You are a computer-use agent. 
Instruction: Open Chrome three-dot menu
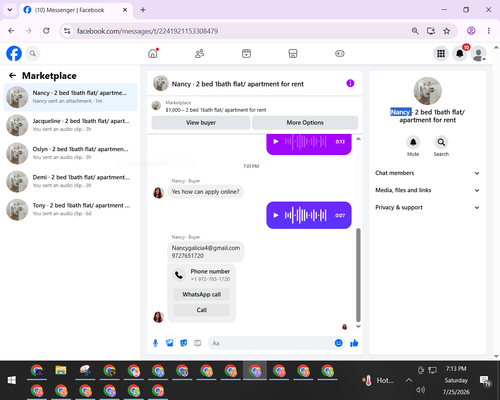(x=489, y=31)
